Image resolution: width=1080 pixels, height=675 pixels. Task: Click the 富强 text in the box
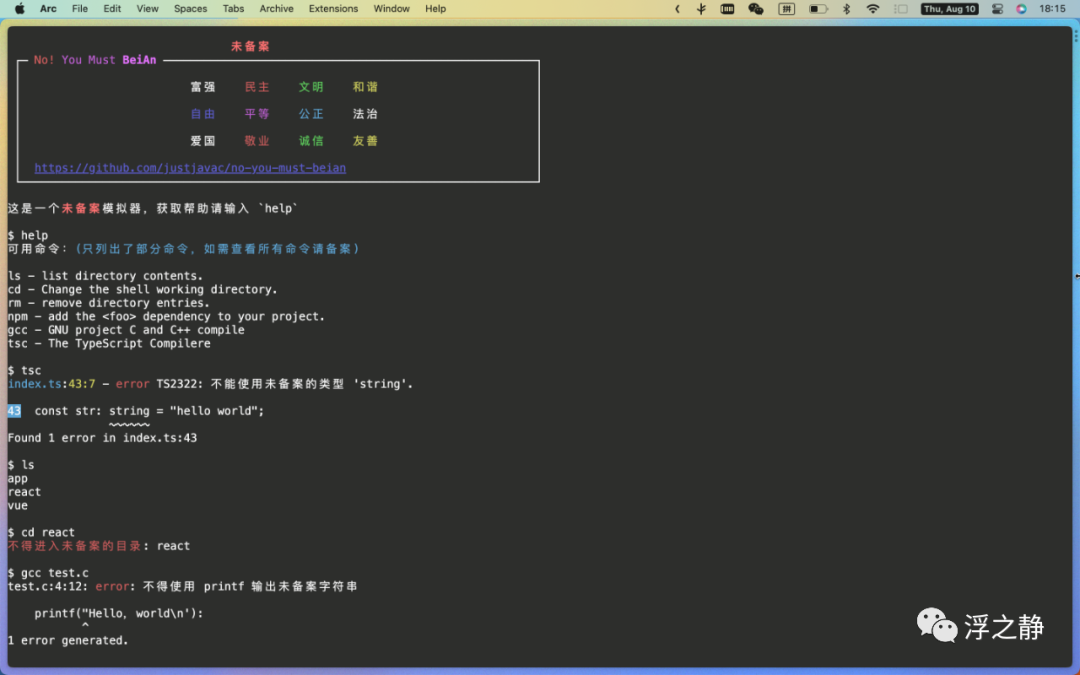coord(203,87)
